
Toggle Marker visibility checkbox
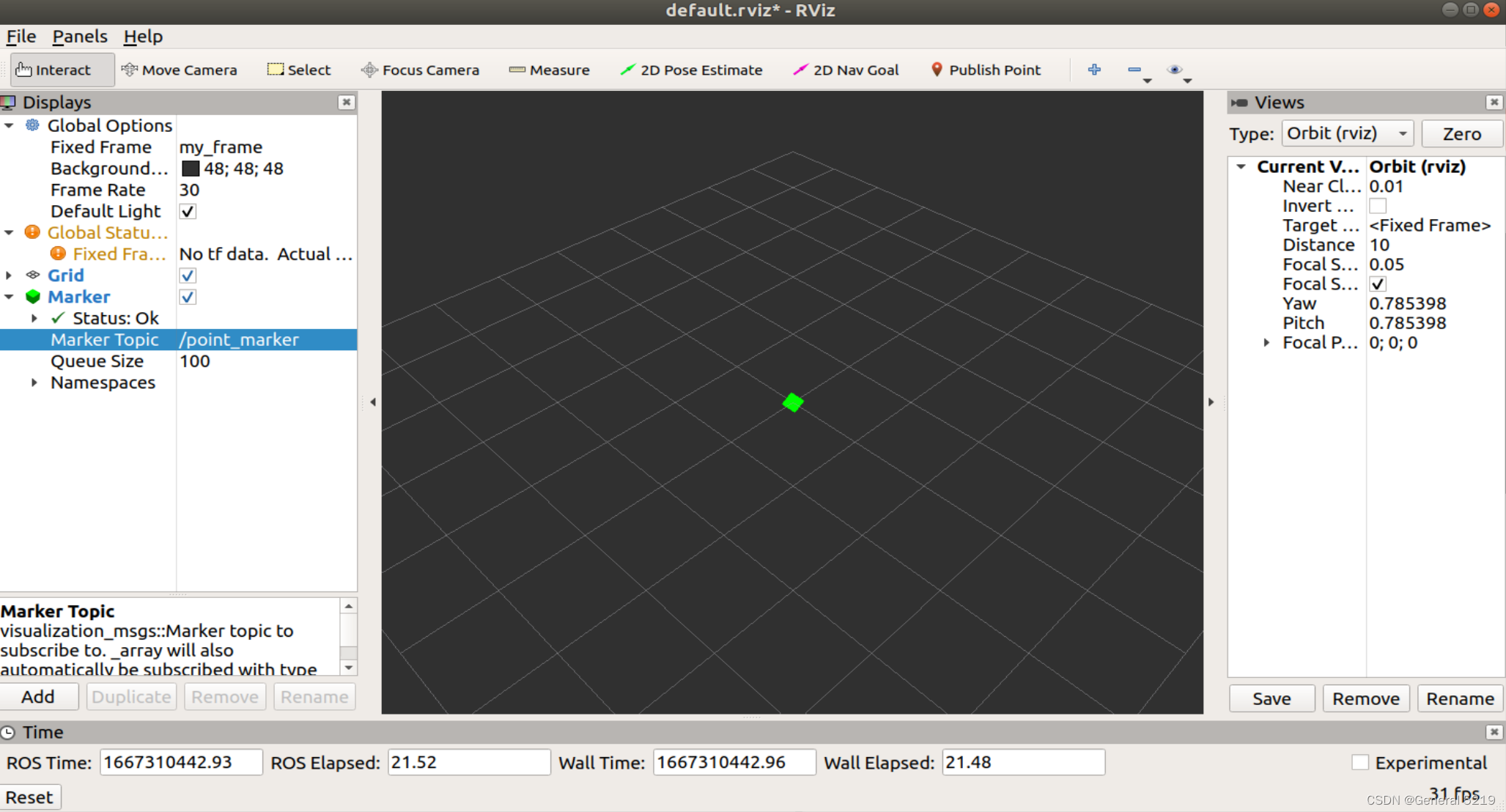pos(186,296)
